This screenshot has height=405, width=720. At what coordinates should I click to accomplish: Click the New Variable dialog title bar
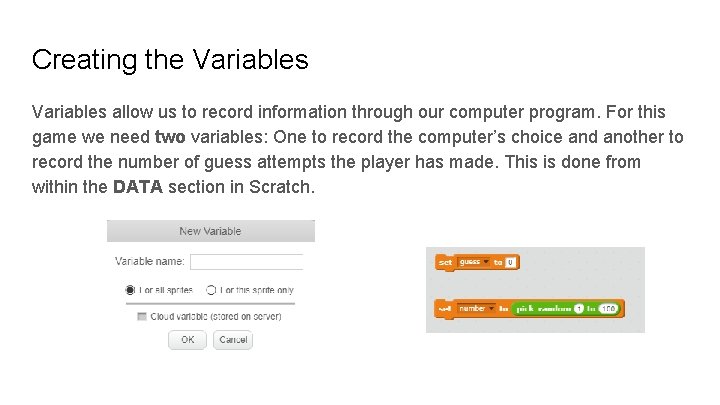click(210, 231)
